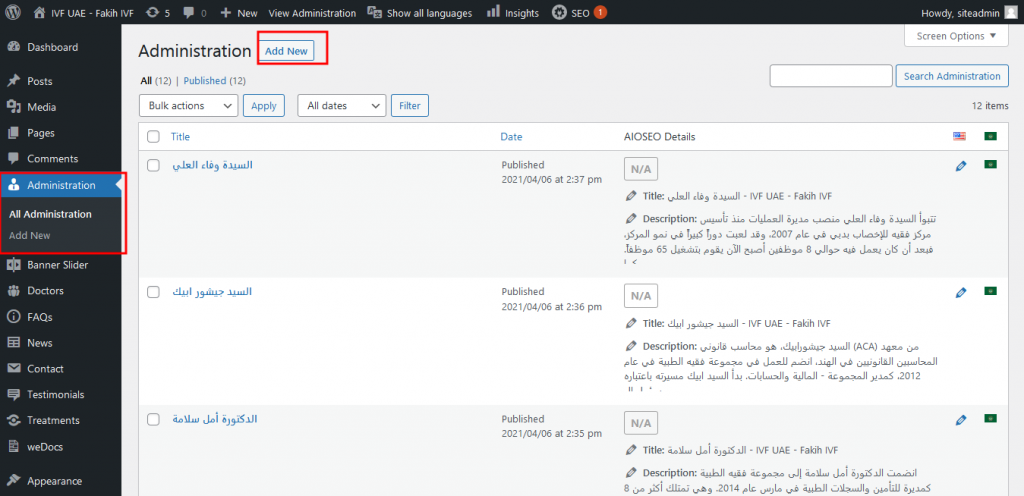Click US flag column header icon

click(x=959, y=136)
